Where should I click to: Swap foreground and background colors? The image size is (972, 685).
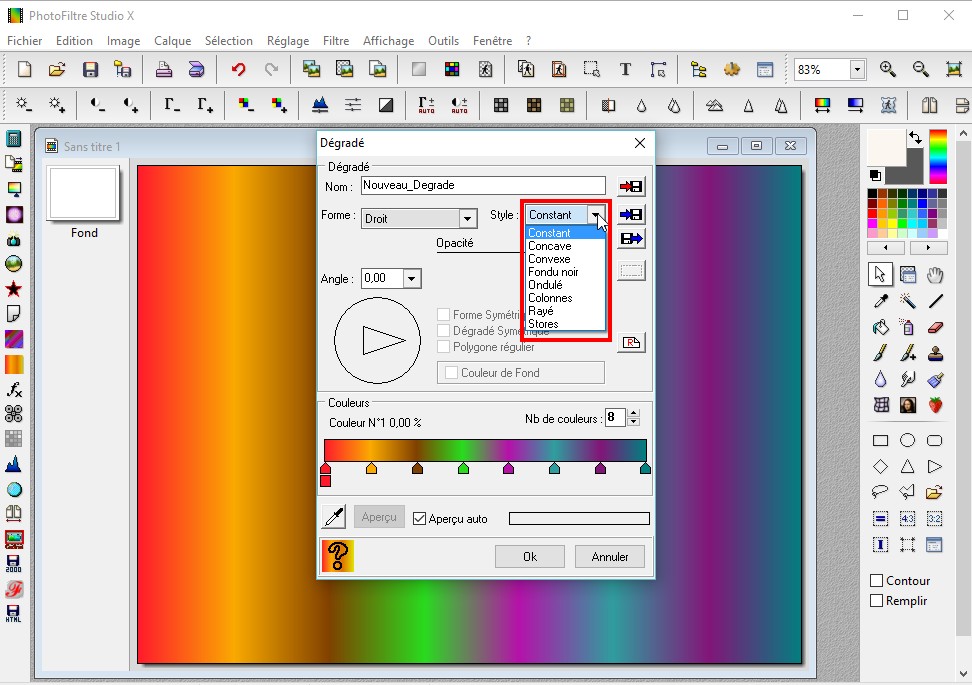[x=915, y=138]
